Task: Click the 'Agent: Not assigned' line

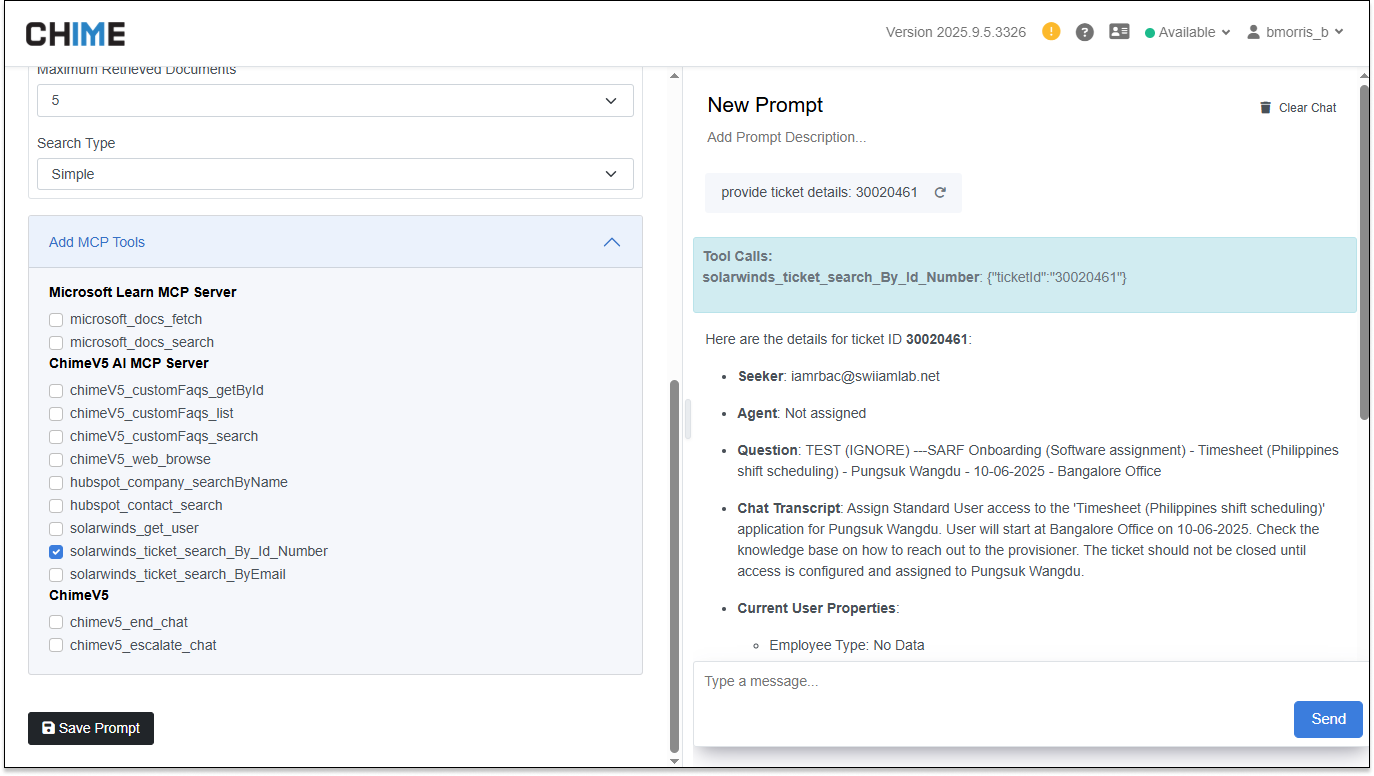Action: pyautogui.click(x=802, y=413)
